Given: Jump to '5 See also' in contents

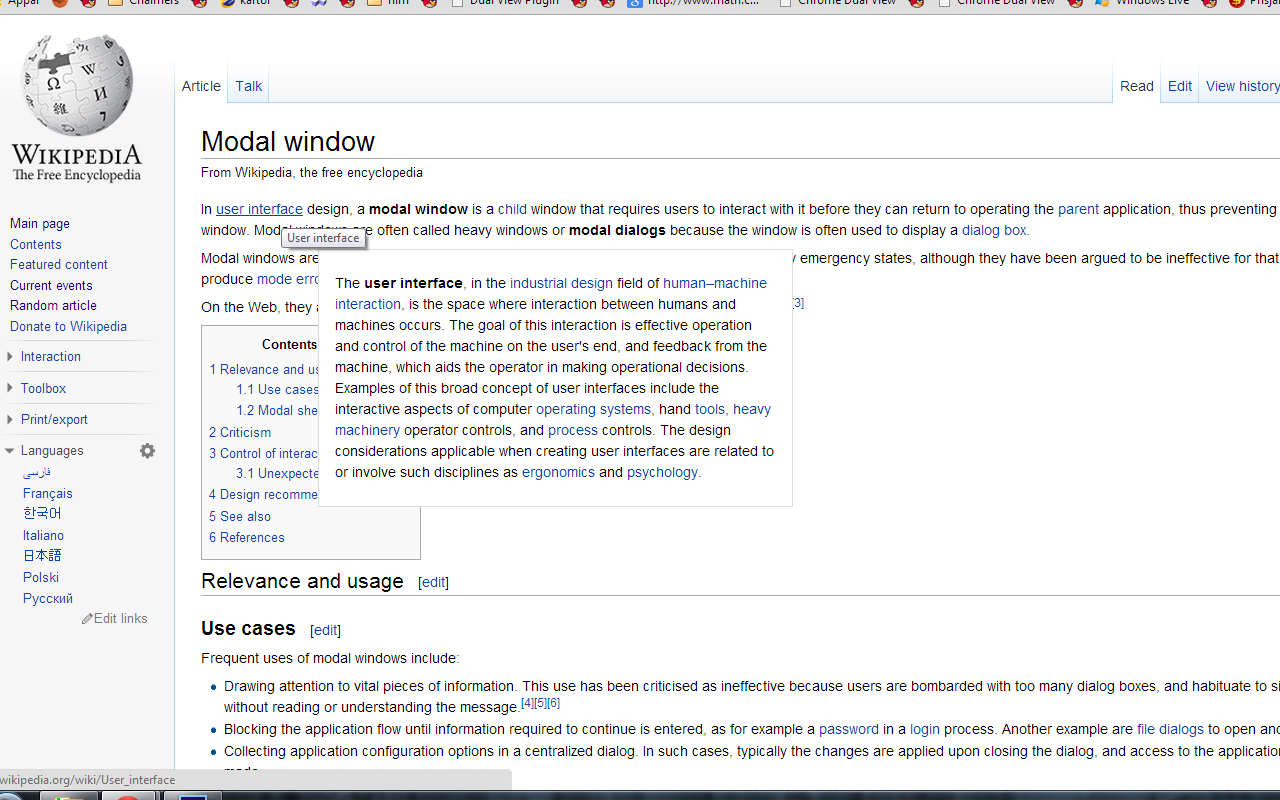Looking at the screenshot, I should click(240, 517).
